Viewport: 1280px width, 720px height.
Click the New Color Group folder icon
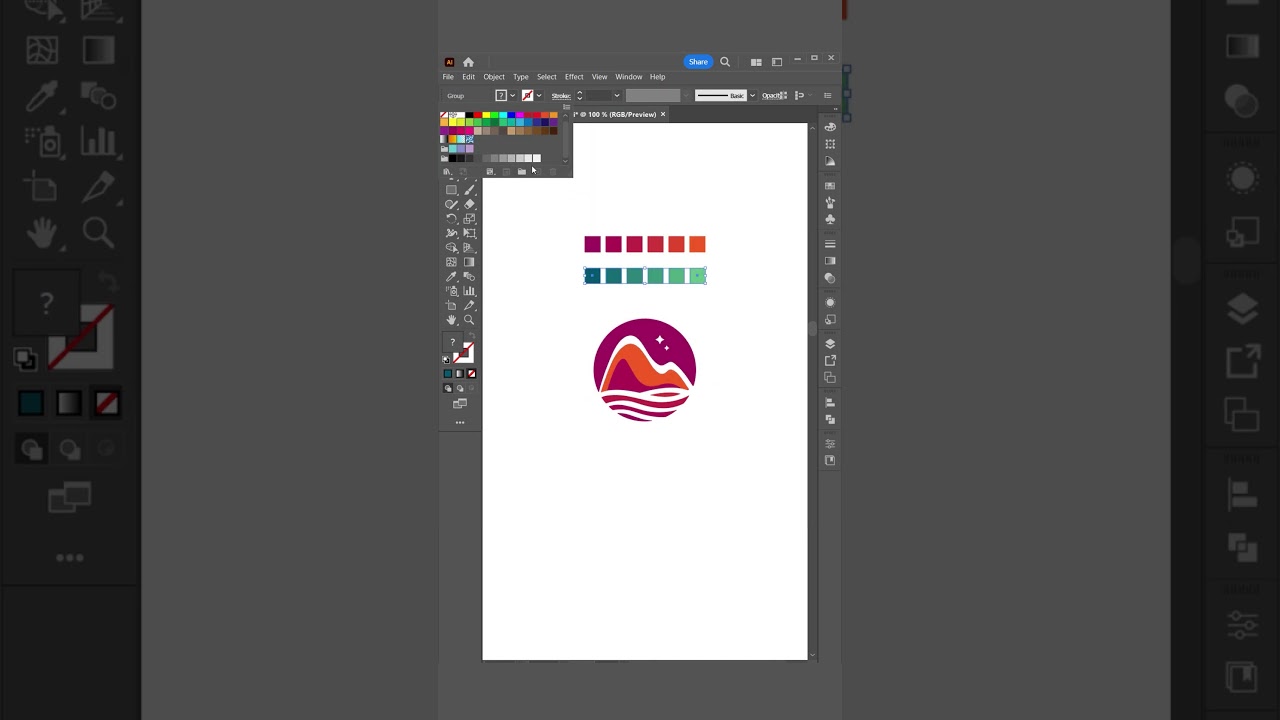[x=522, y=171]
